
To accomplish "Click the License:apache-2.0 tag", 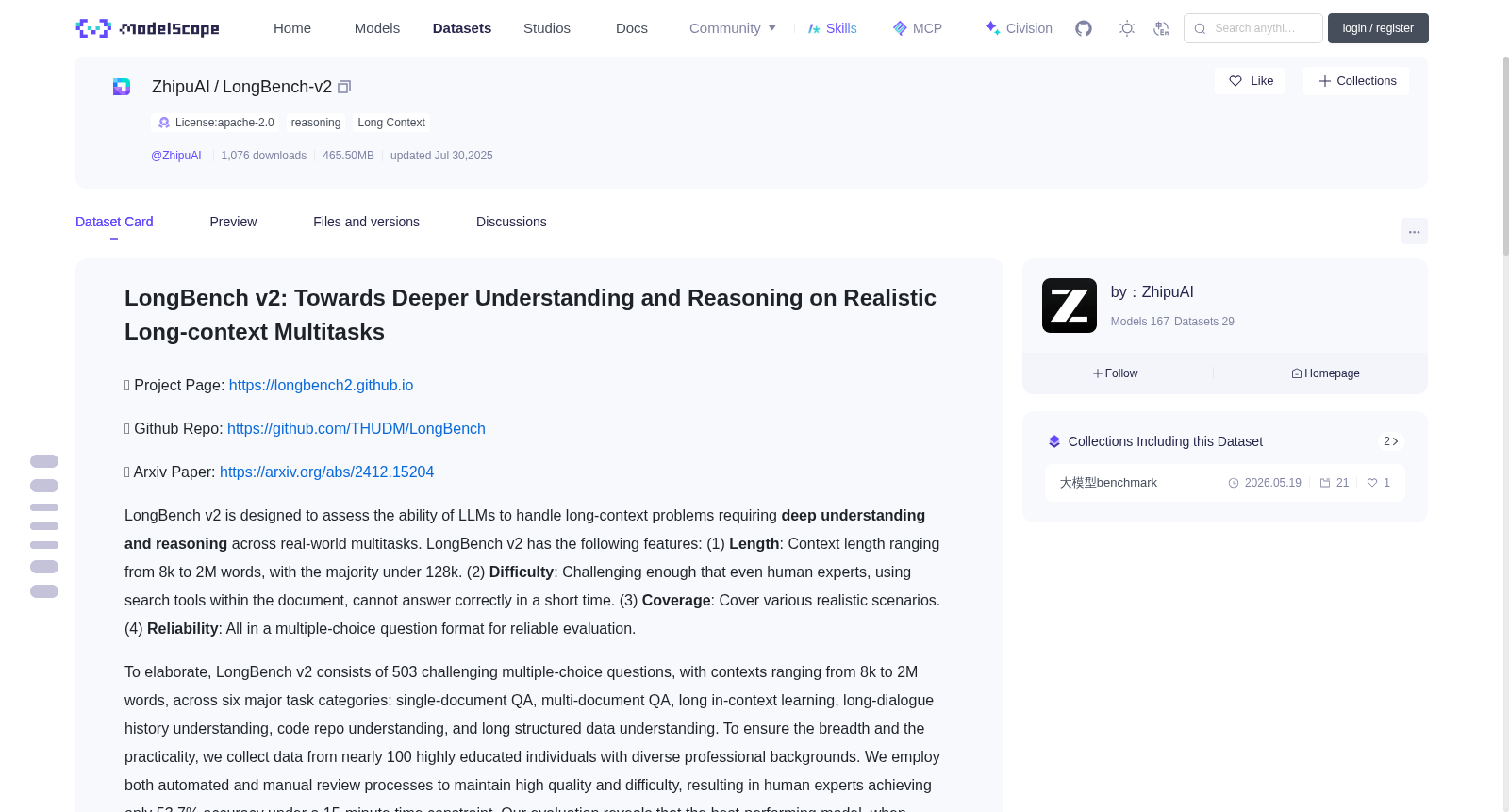I will pyautogui.click(x=216, y=123).
